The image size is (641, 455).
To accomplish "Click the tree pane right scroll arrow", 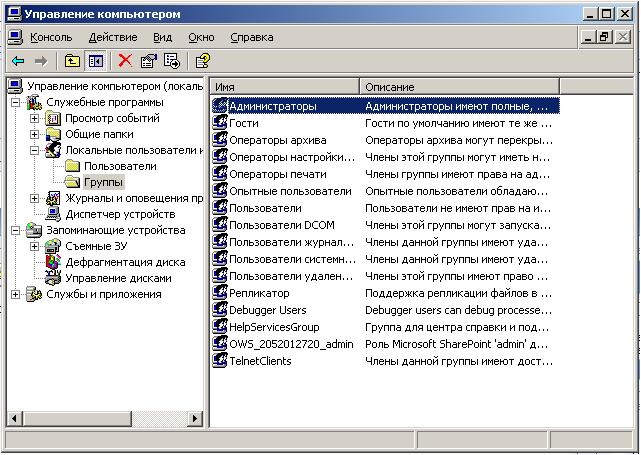I will [195, 419].
